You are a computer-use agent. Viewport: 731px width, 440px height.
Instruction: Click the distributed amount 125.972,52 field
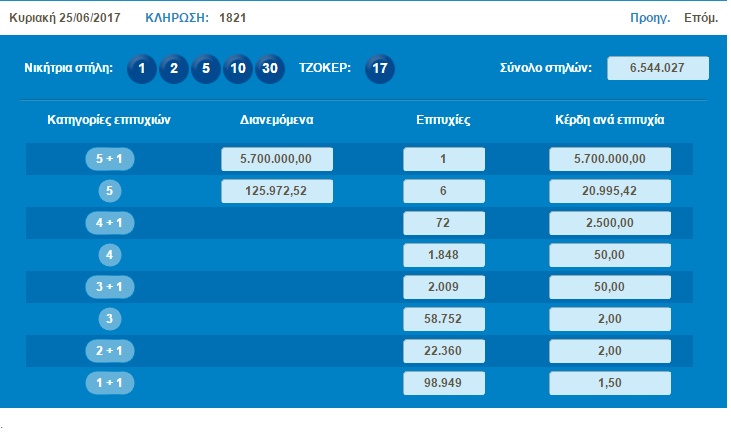tap(277, 192)
